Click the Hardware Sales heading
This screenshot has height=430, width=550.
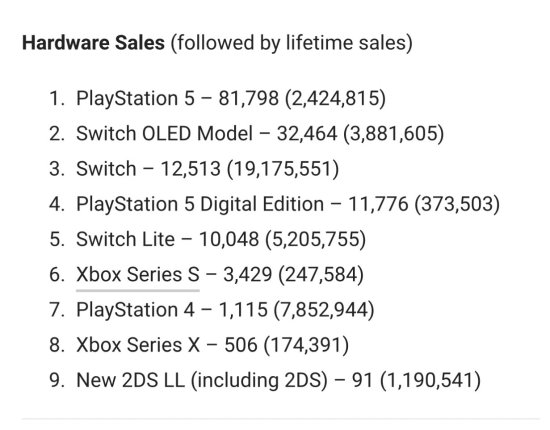point(93,43)
